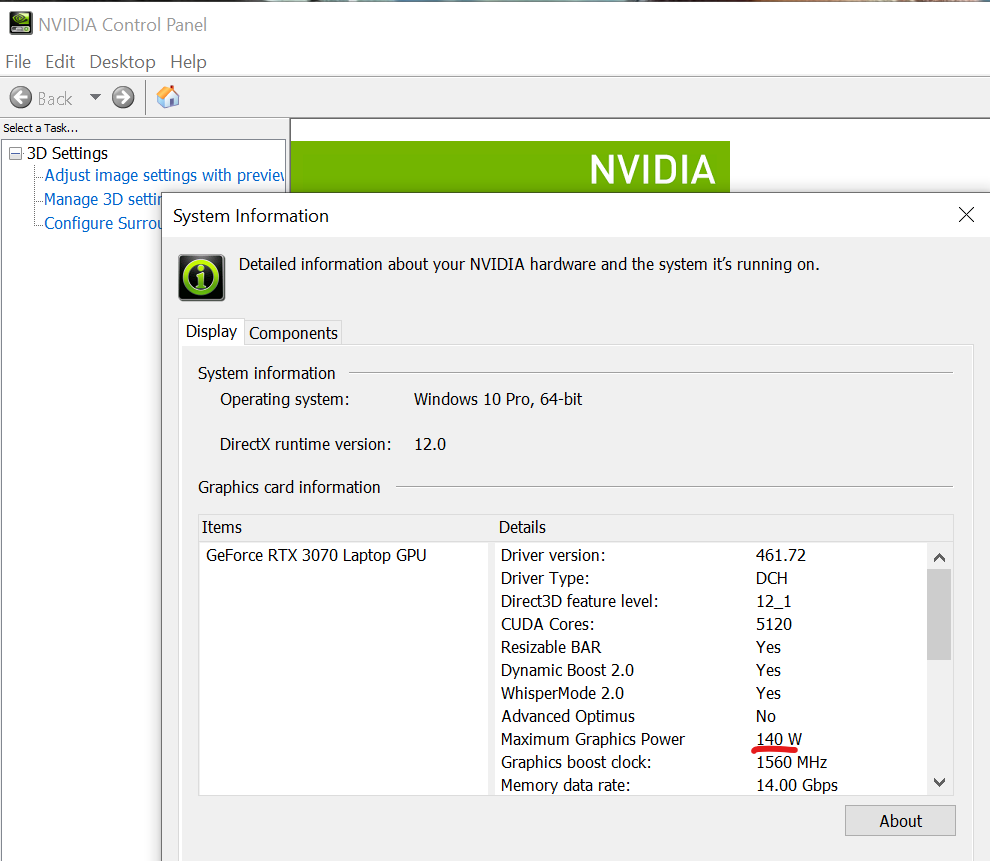Click the Details column header
This screenshot has width=990, height=861.
click(724, 527)
